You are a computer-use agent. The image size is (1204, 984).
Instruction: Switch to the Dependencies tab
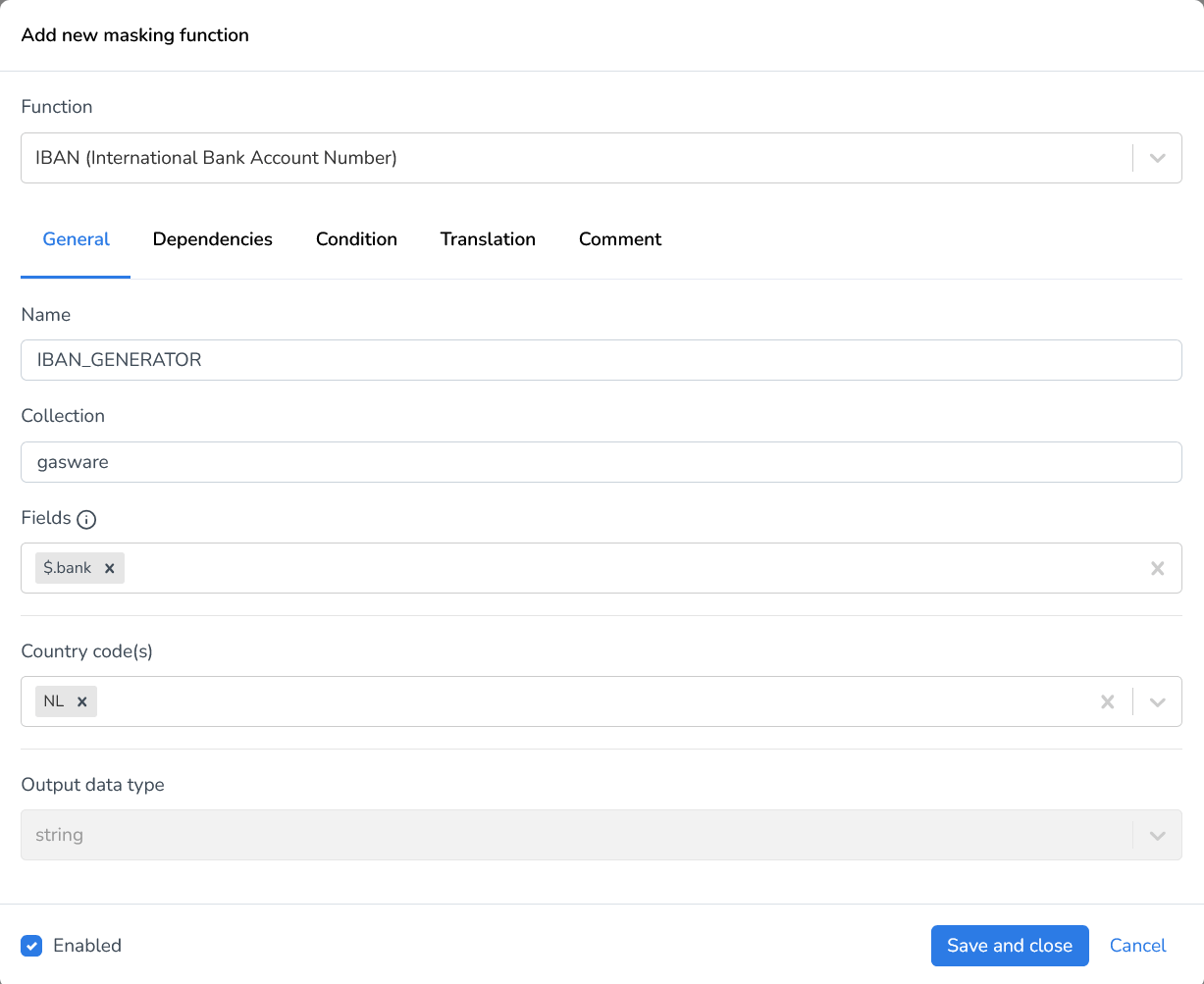coord(212,239)
